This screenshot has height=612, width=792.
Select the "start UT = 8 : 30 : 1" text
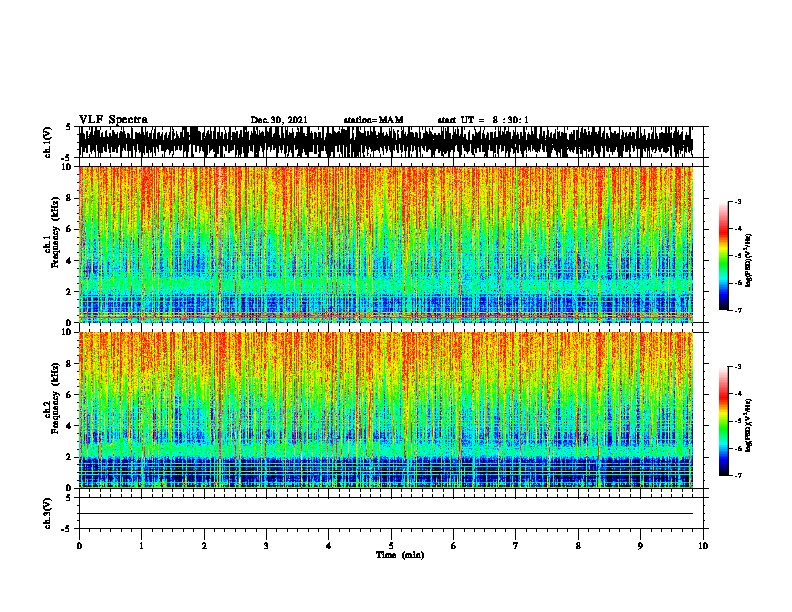click(483, 120)
